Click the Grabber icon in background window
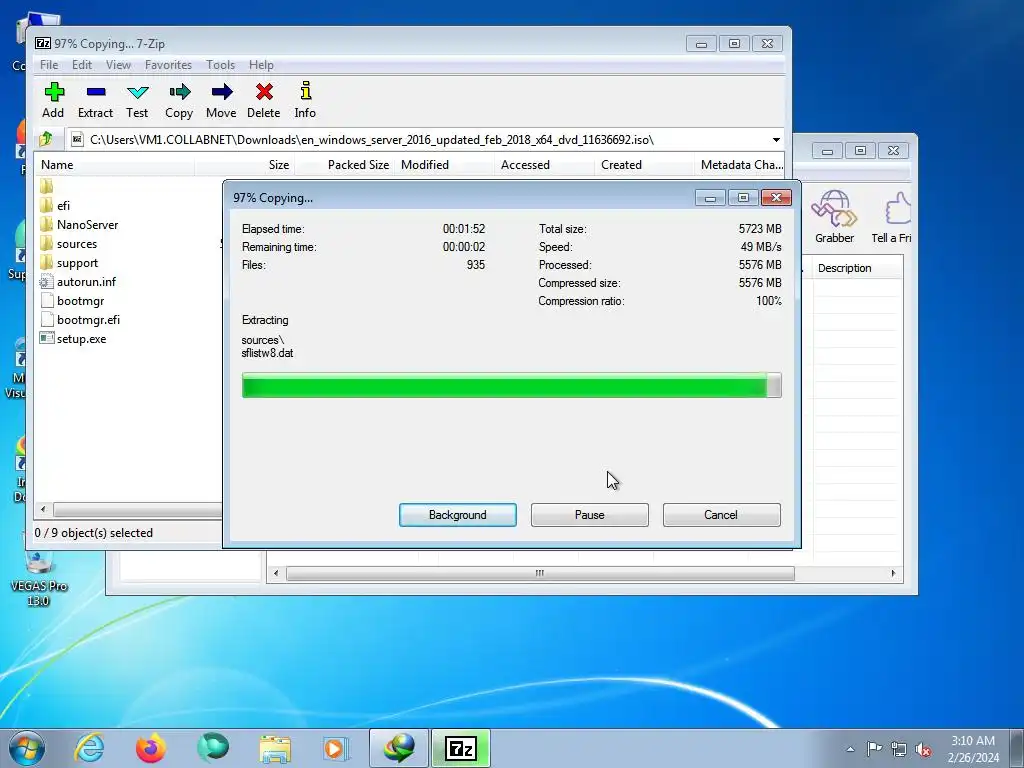 834,217
